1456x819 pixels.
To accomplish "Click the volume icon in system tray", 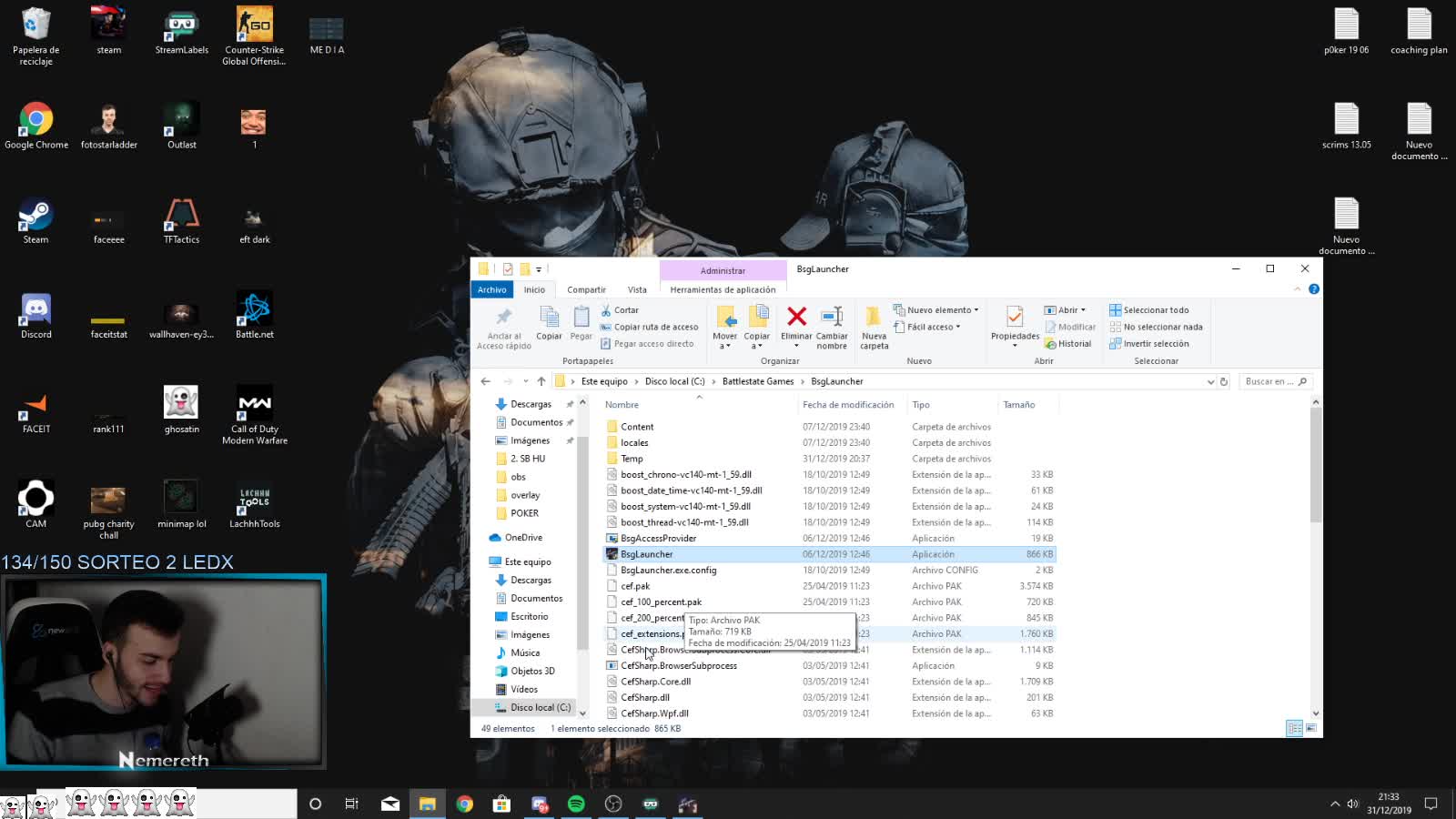I will tap(1352, 804).
